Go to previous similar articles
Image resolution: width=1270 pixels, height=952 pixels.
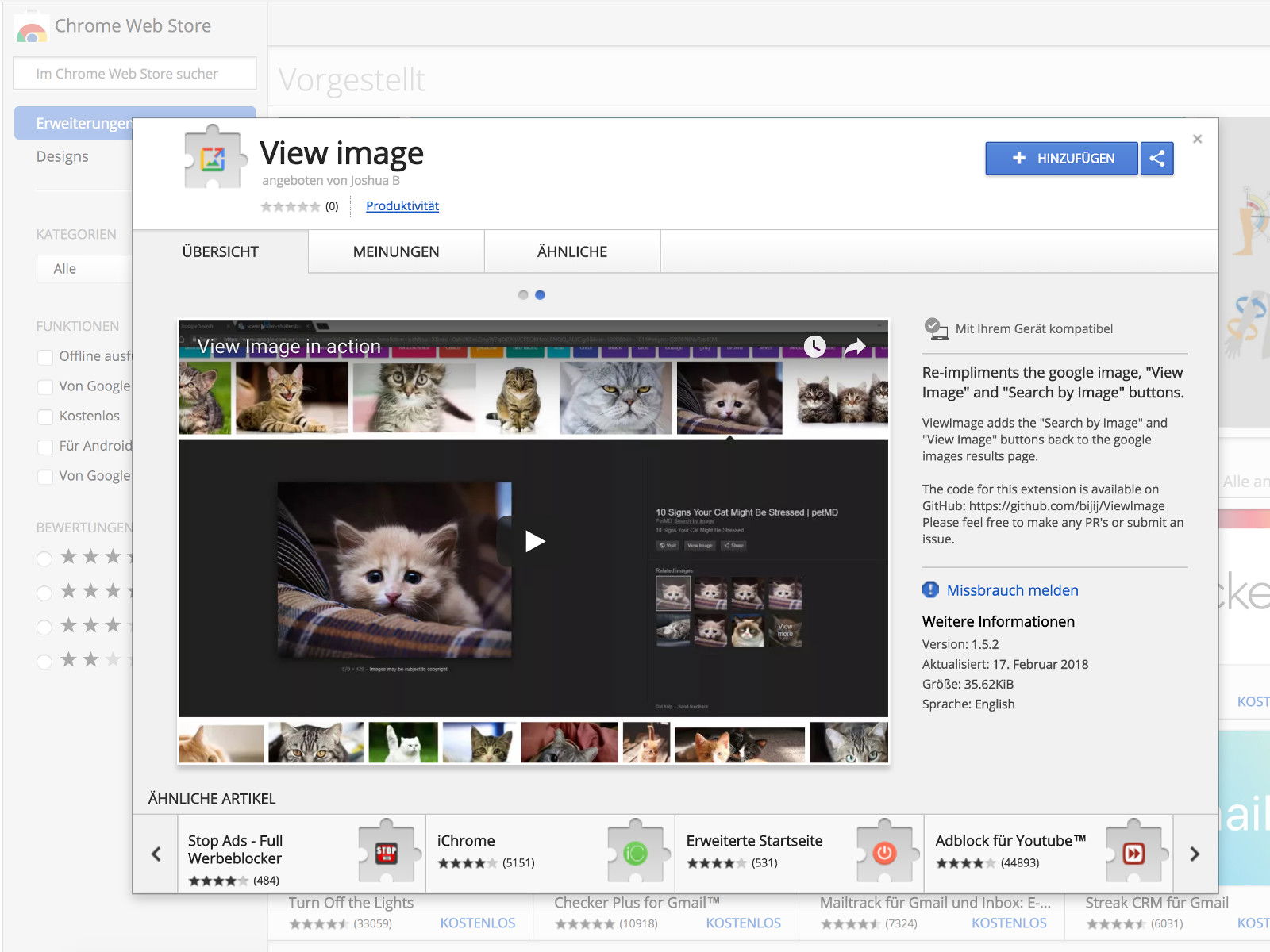pyautogui.click(x=156, y=854)
